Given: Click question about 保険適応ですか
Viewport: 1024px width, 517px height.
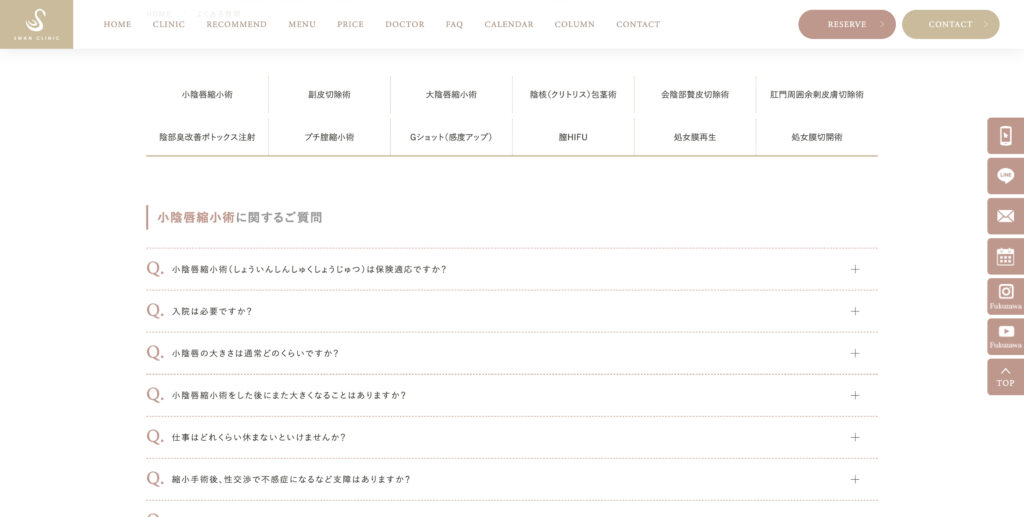Looking at the screenshot, I should (x=310, y=269).
